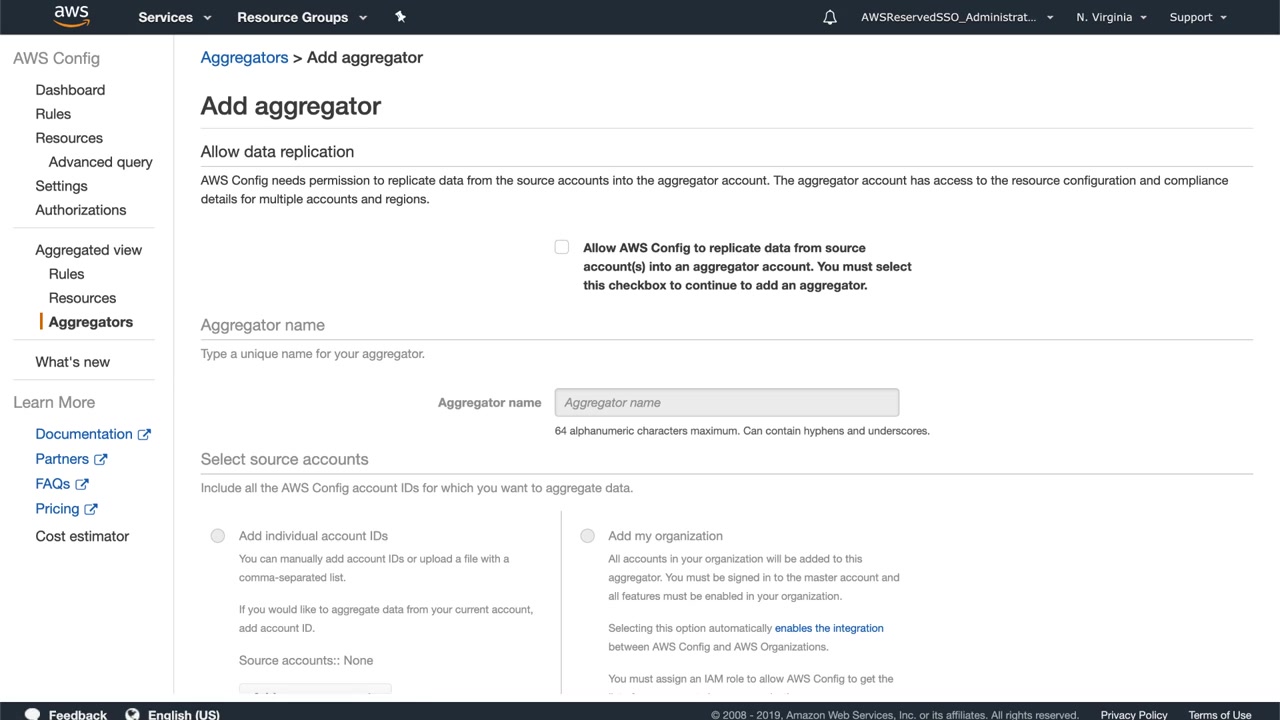The height and width of the screenshot is (720, 1280).
Task: Click the AWS logo home icon
Action: click(x=71, y=16)
